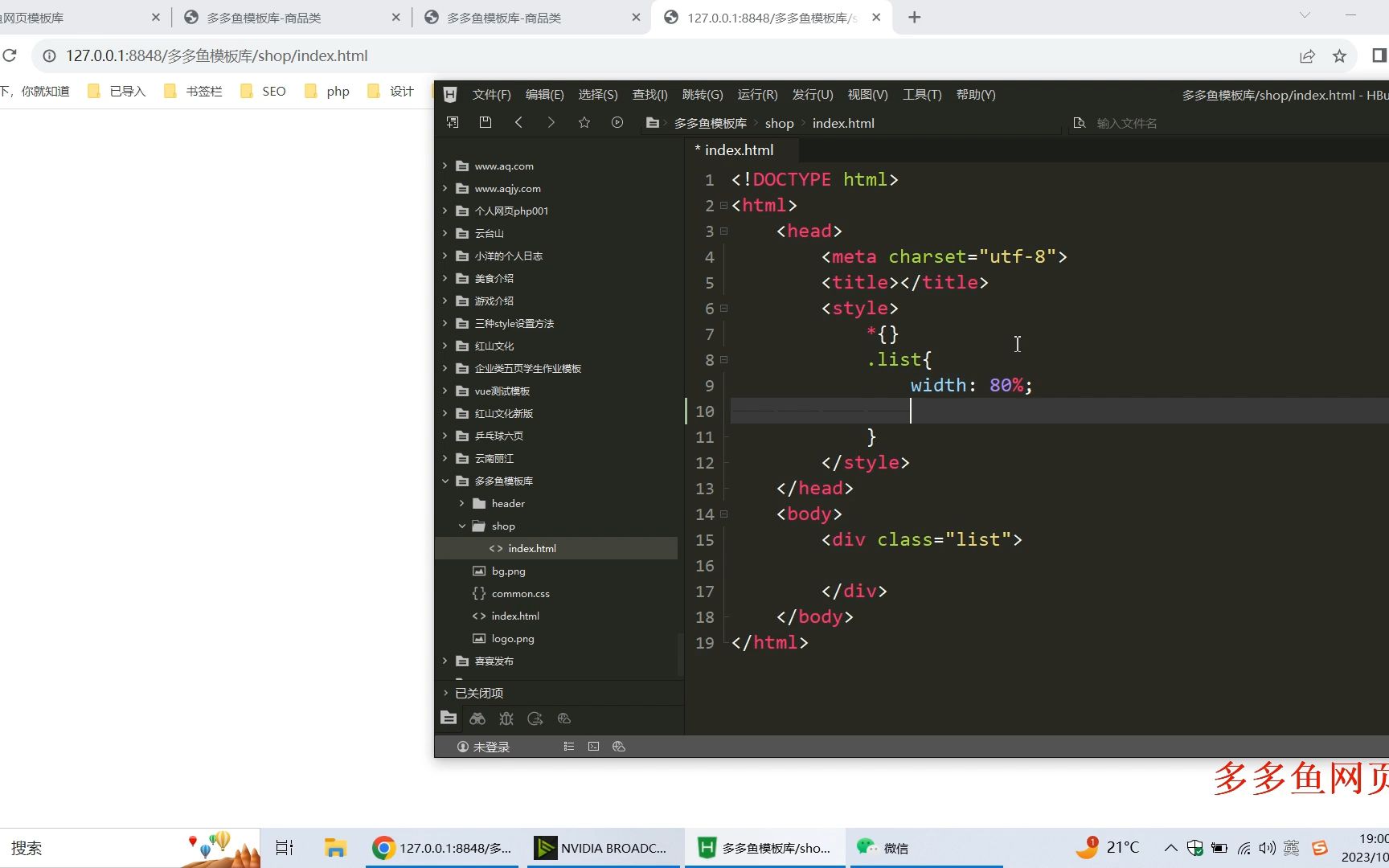Fold the body block on line 14
The height and width of the screenshot is (868, 1389).
(723, 514)
